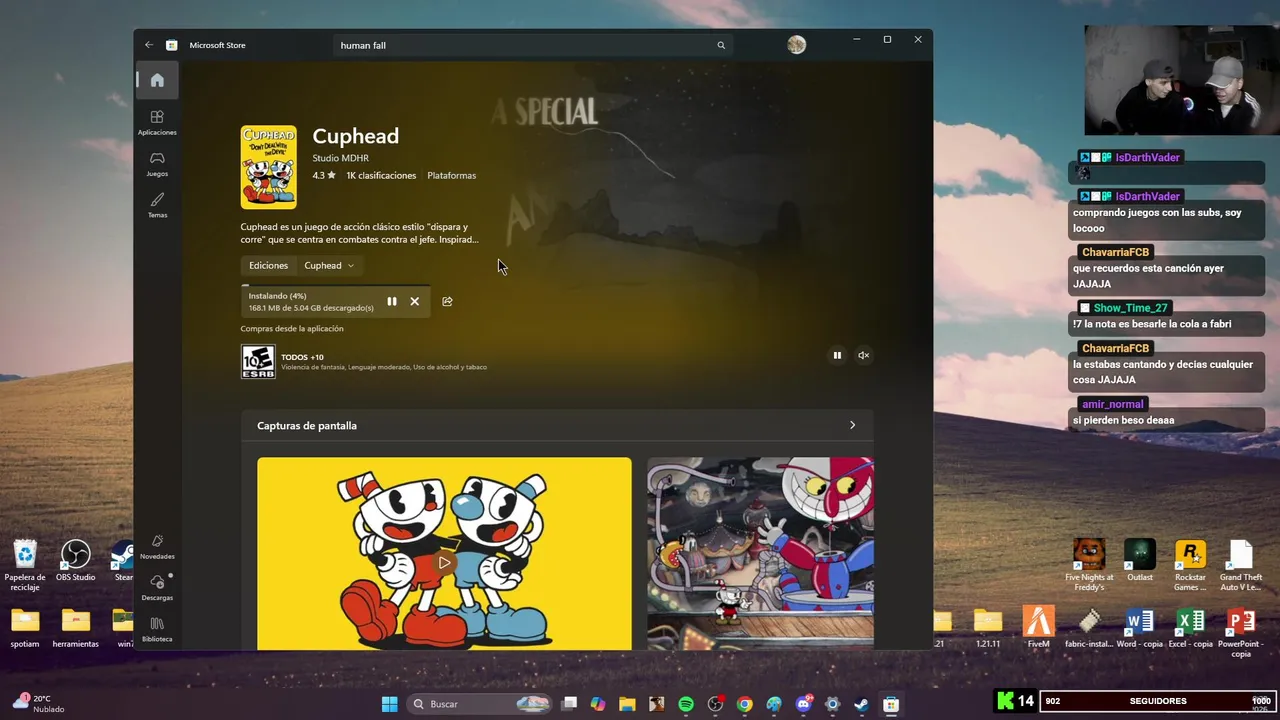Image resolution: width=1280 pixels, height=720 pixels.
Task: Open File Explorer on the taskbar
Action: click(627, 704)
